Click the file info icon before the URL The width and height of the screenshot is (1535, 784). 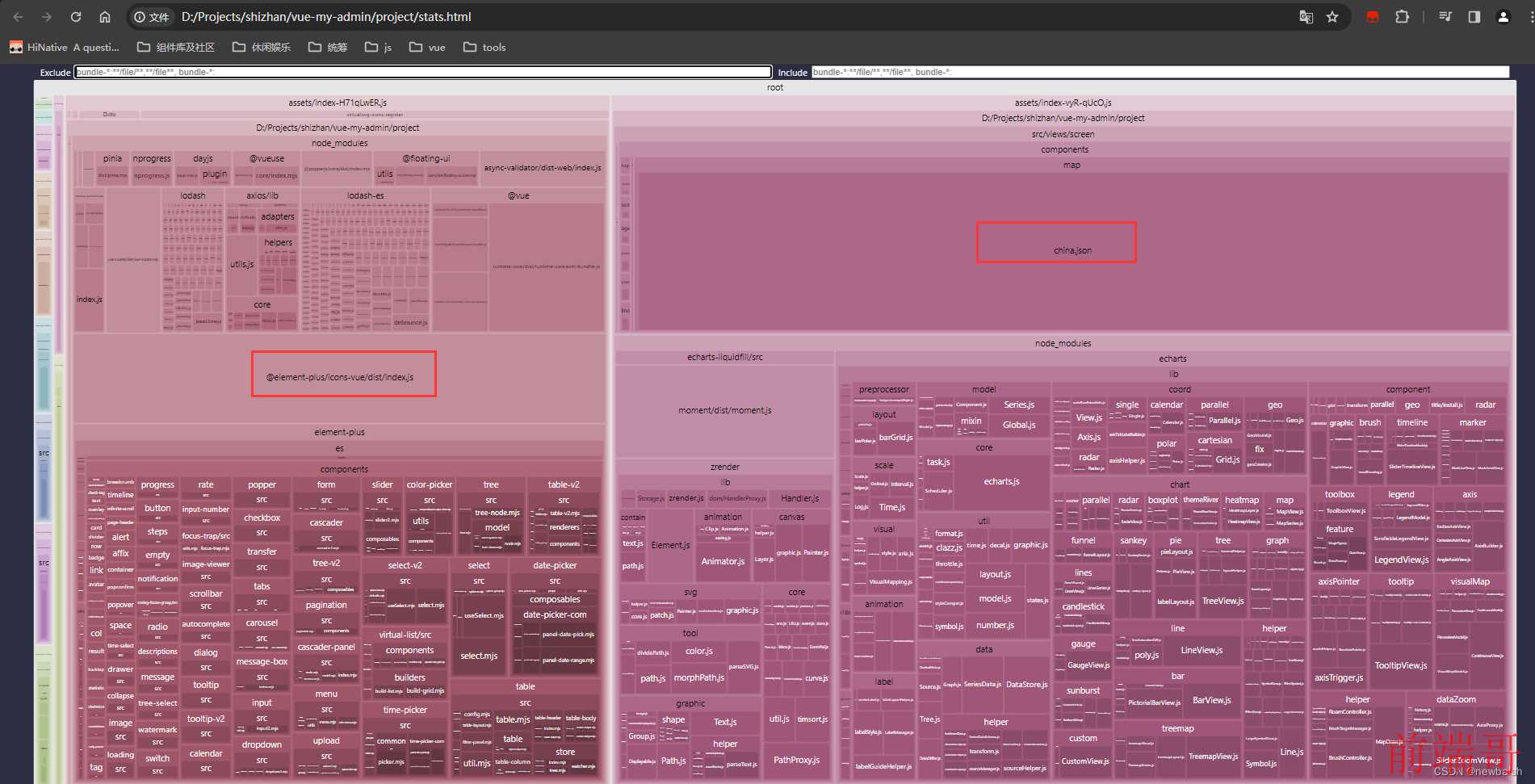point(151,17)
